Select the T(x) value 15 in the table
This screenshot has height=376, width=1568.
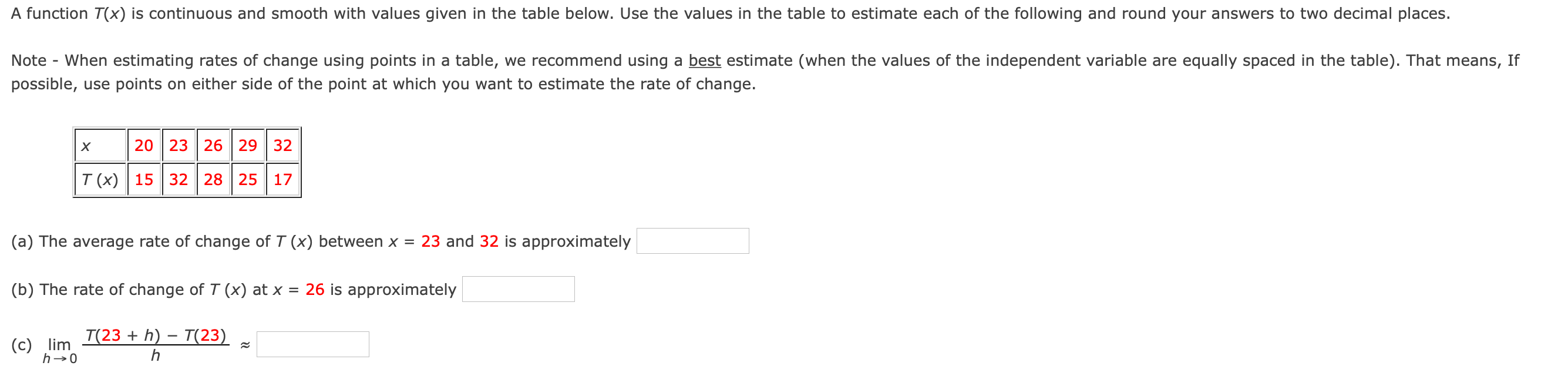[x=144, y=180]
